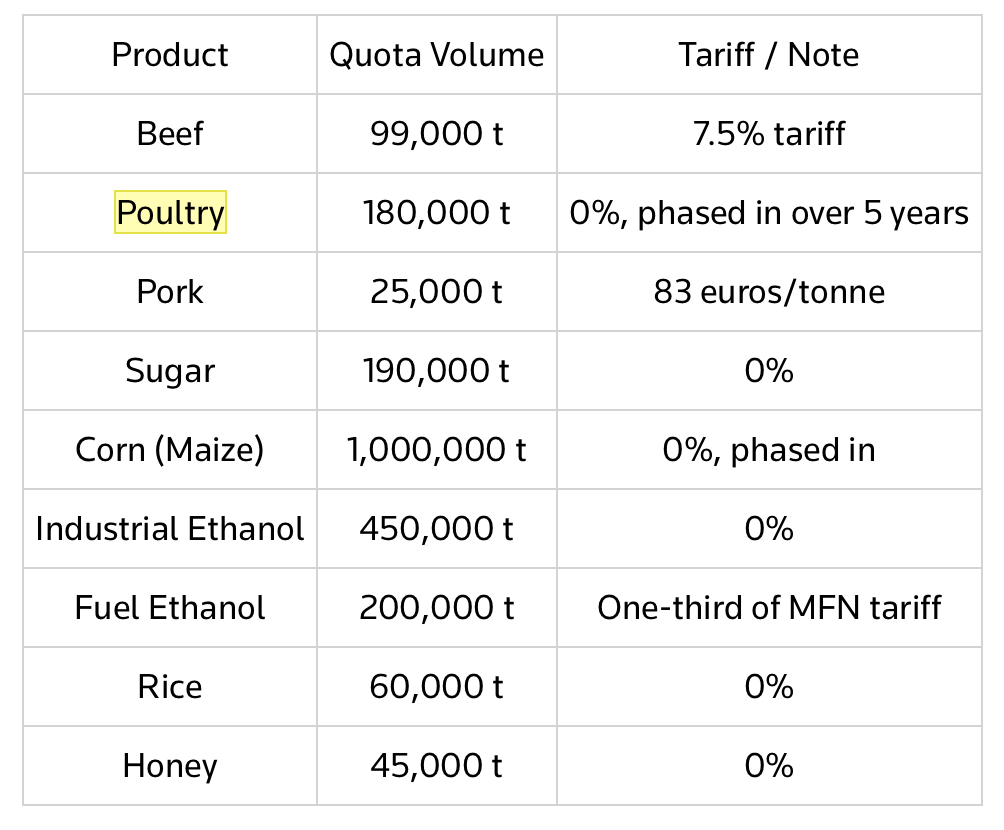Viewport: 1004px width, 830px height.
Task: Click the 7.5% tariff cell
Action: tap(769, 134)
